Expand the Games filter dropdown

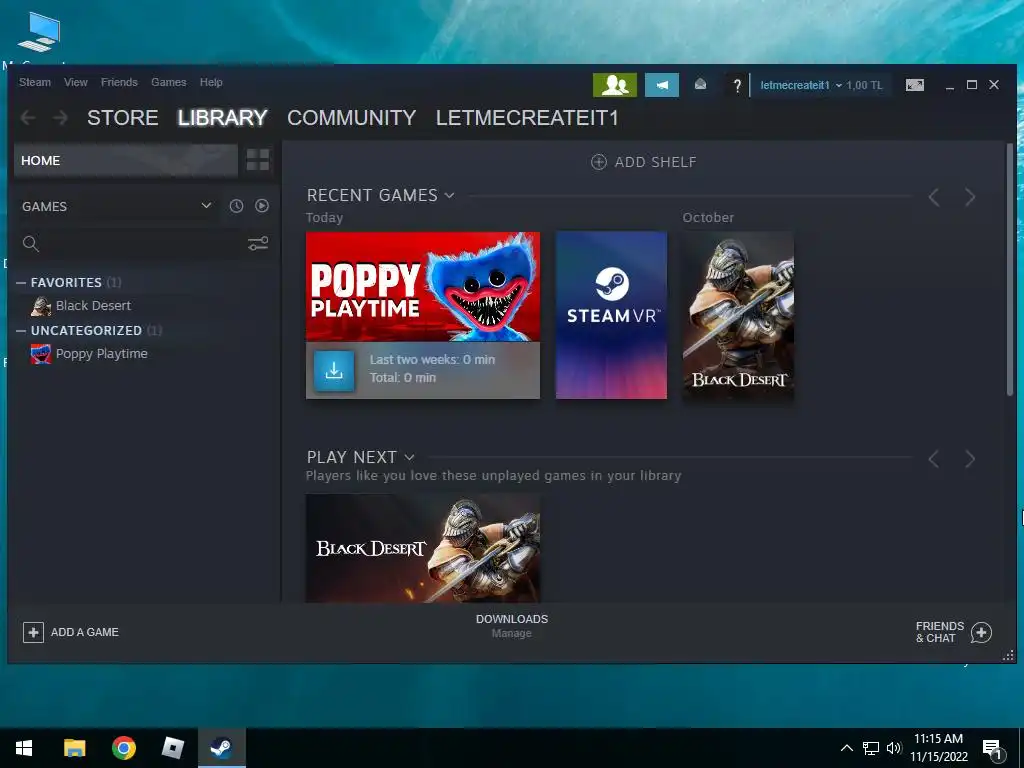coord(206,206)
